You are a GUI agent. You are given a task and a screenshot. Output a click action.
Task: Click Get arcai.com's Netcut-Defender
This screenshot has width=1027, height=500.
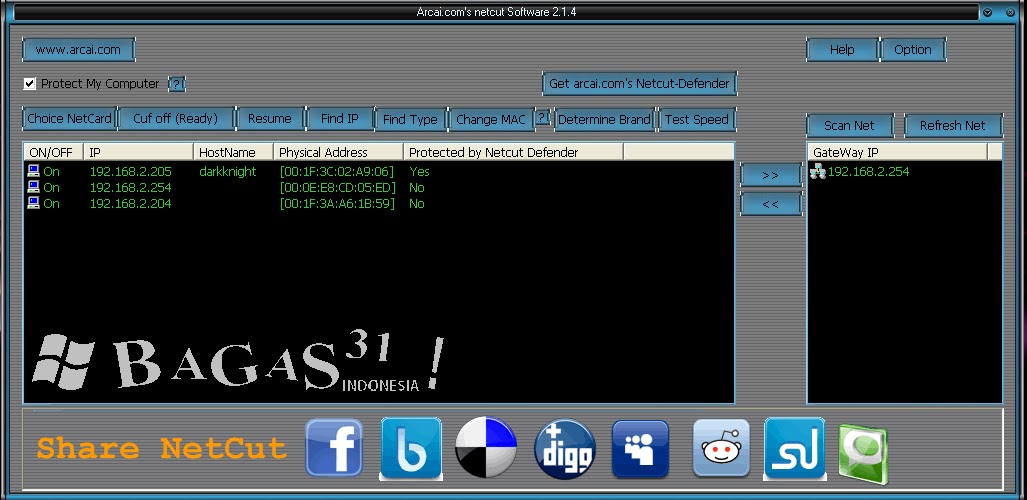click(639, 83)
